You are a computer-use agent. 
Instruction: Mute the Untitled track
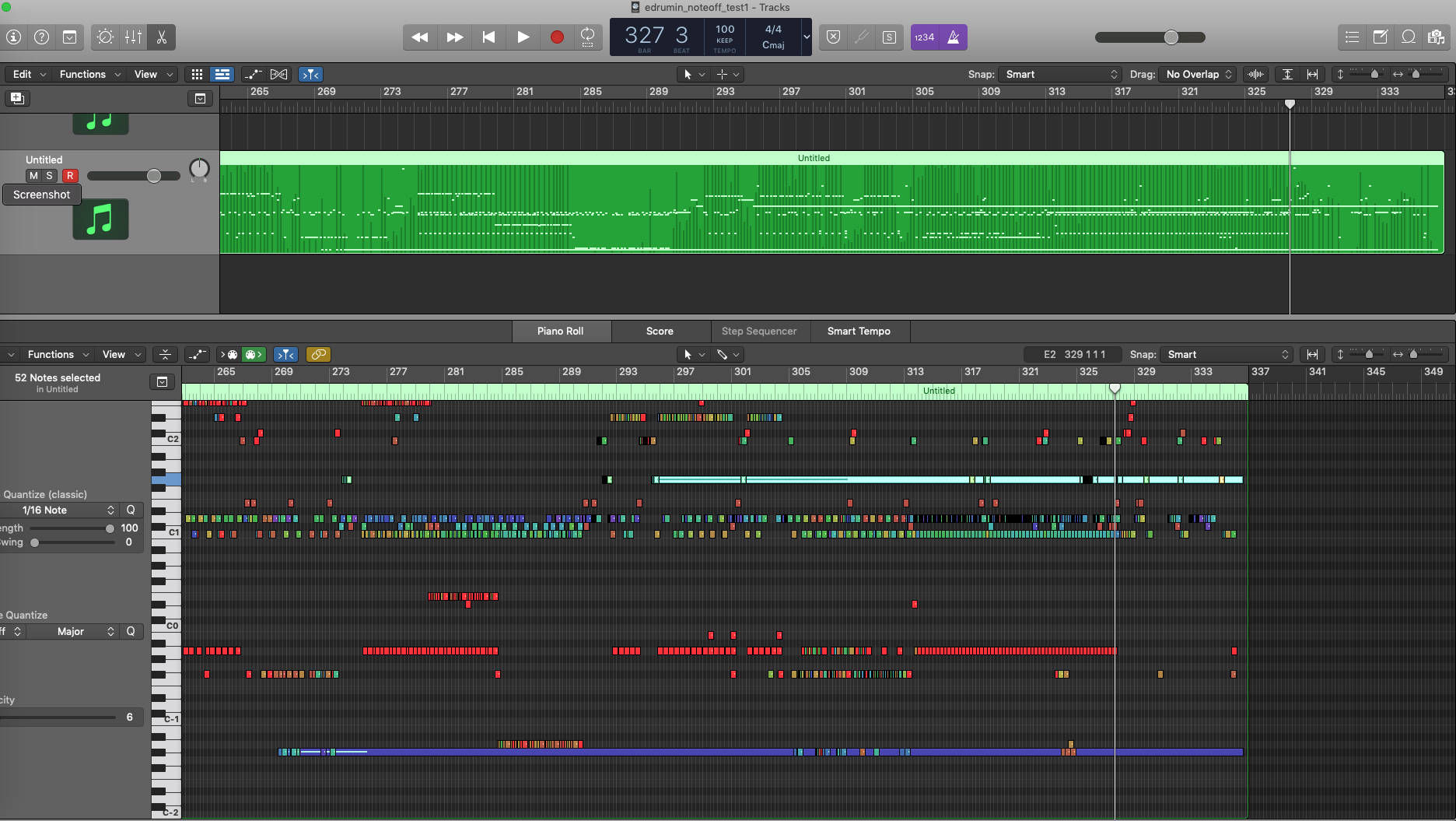coord(33,176)
